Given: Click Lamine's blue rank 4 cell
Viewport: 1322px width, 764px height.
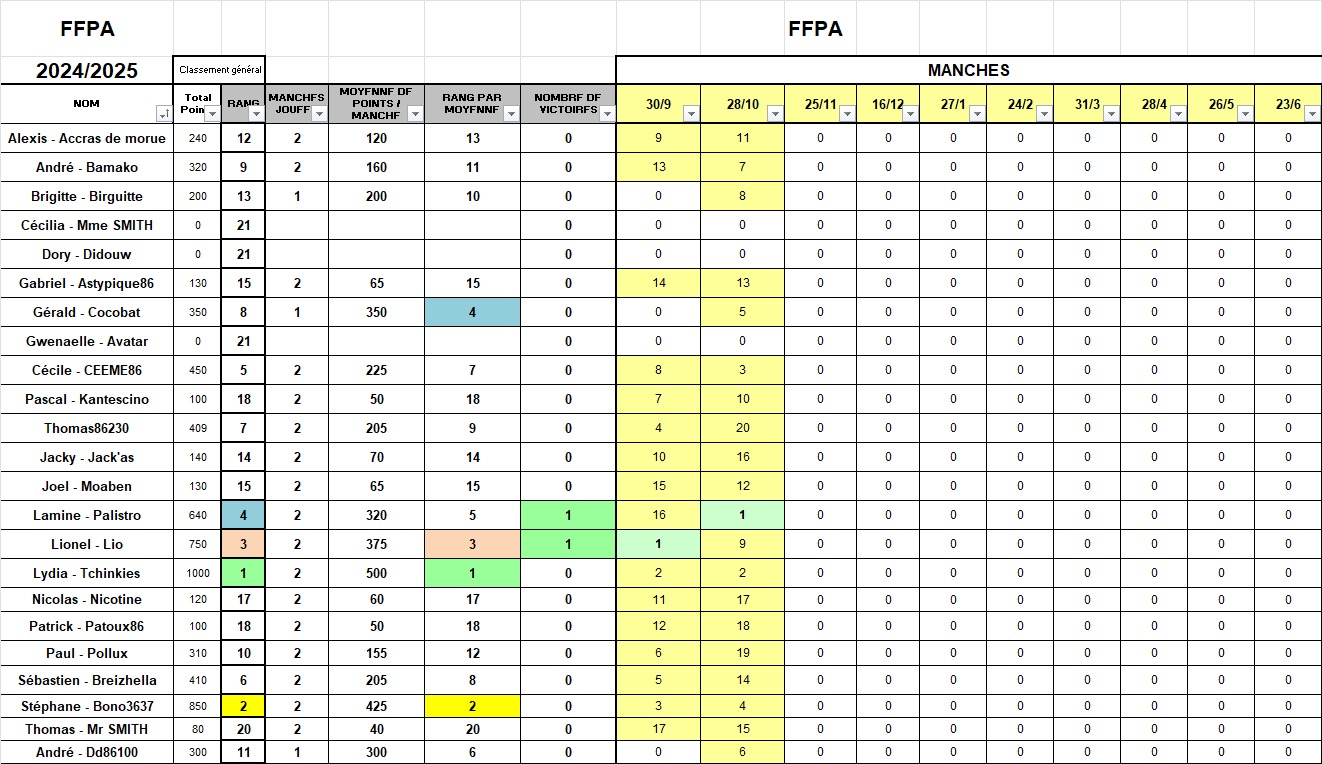Looking at the screenshot, I should pos(243,515).
